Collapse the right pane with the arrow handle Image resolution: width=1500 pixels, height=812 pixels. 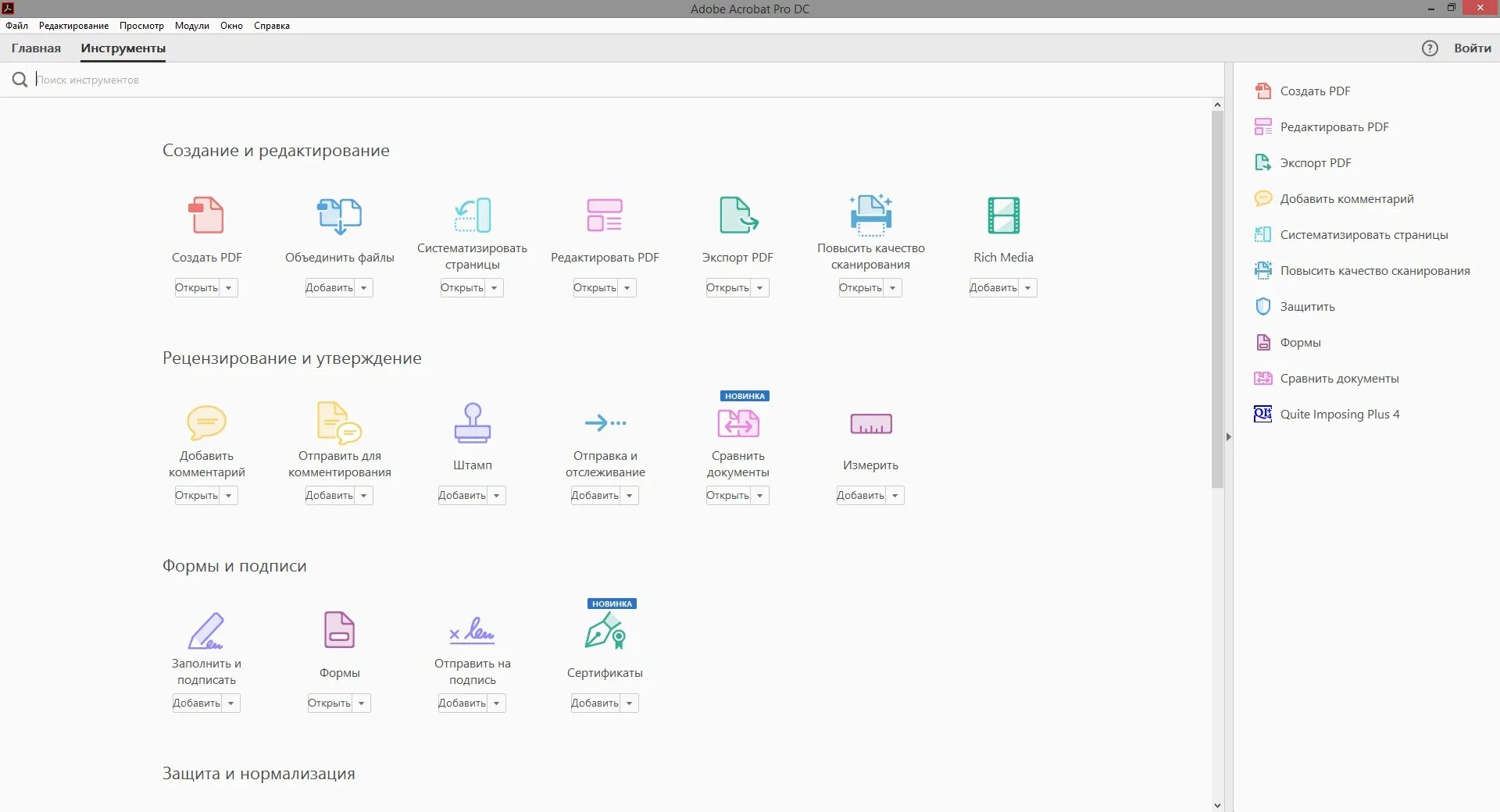pyautogui.click(x=1228, y=437)
